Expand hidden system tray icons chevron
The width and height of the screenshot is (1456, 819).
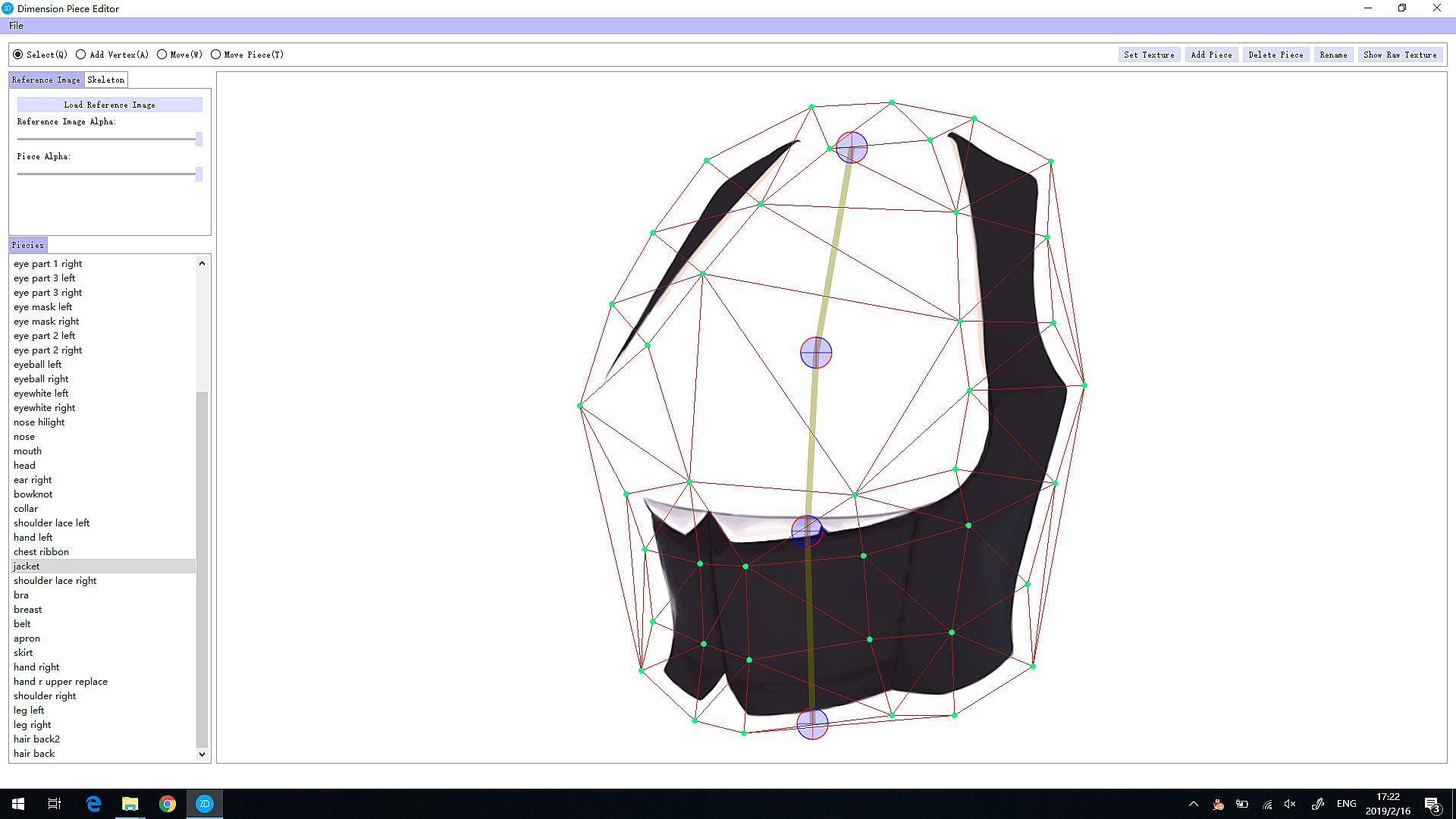tap(1193, 804)
